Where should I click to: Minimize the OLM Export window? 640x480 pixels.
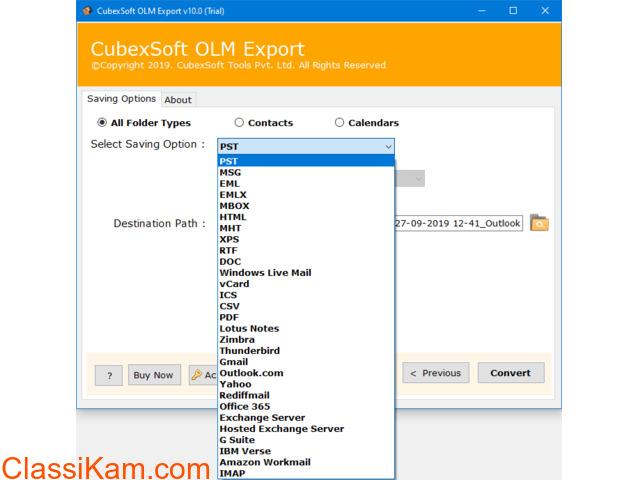pos(482,11)
